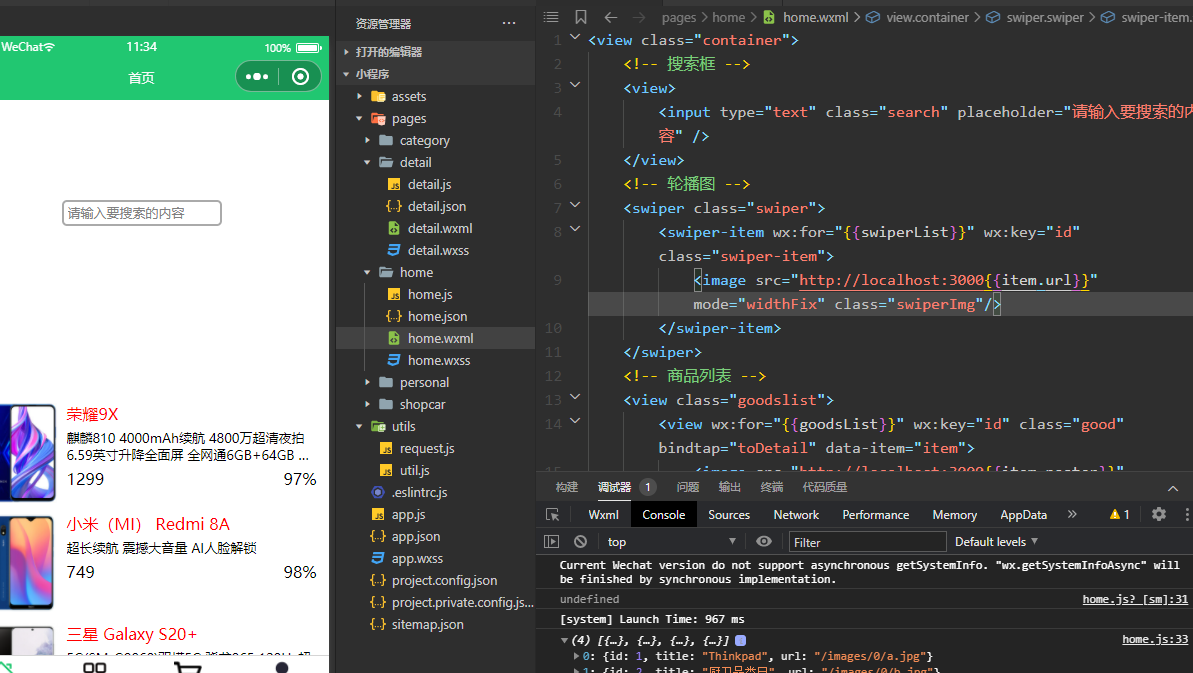Open the home.js file in explorer
The image size is (1193, 673).
point(430,294)
